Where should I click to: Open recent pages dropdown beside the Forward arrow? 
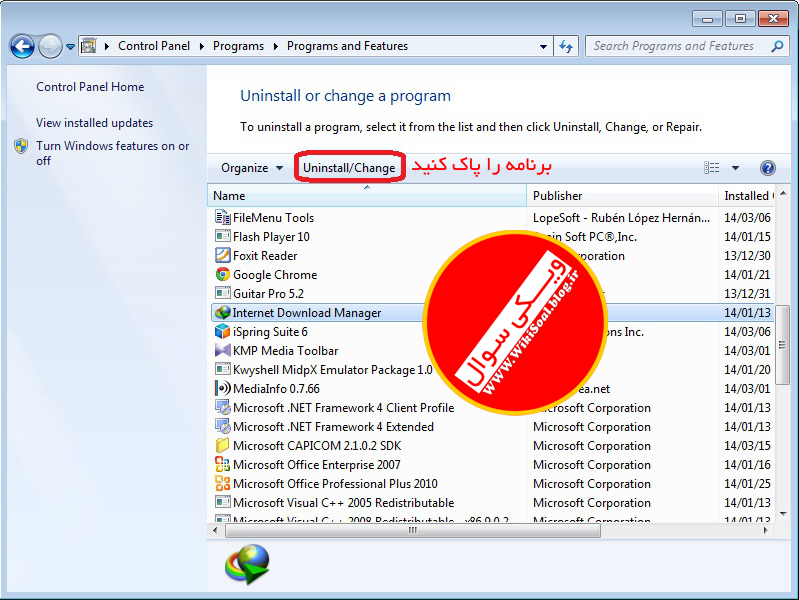70,47
